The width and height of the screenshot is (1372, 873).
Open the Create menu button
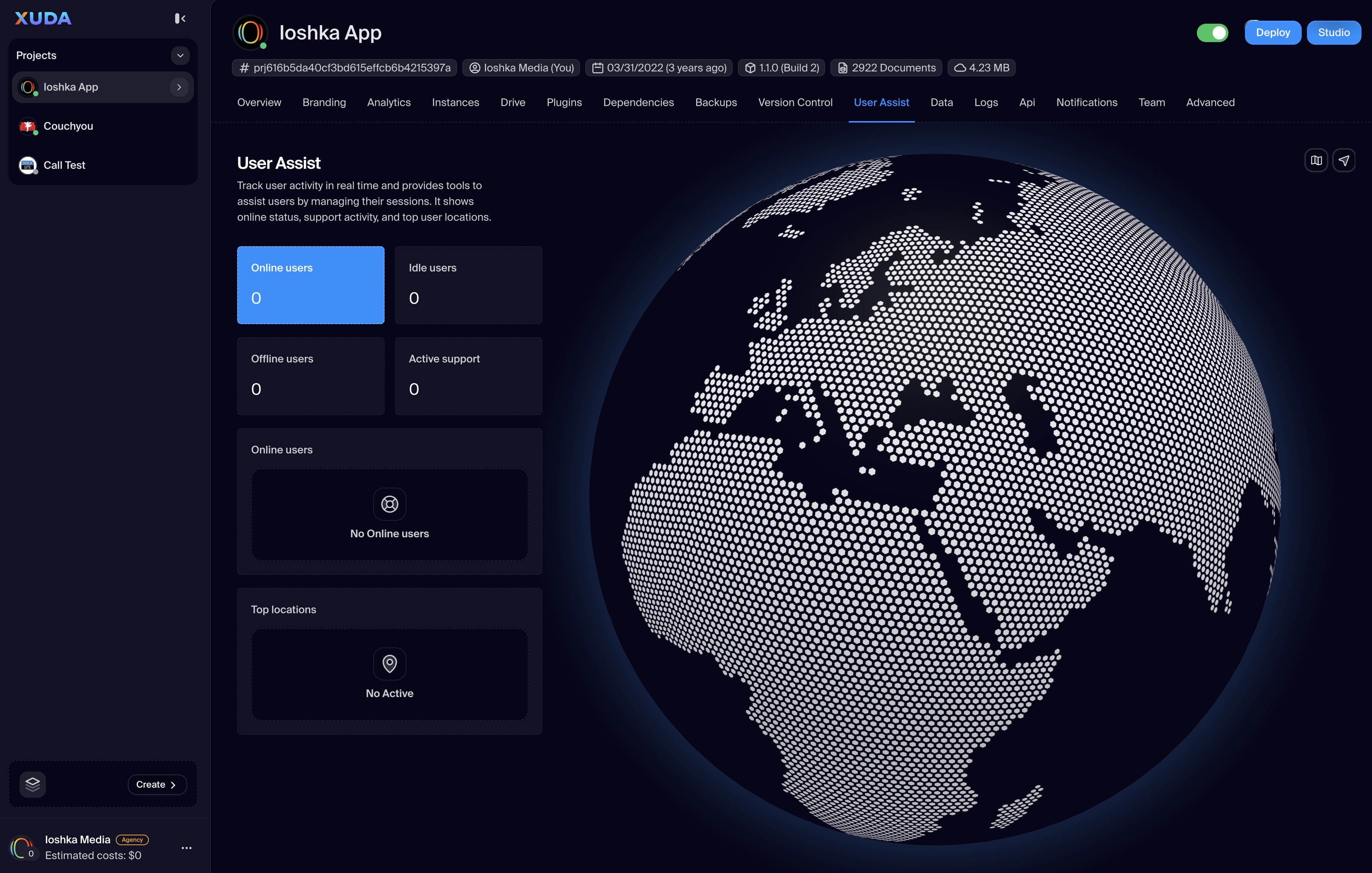point(157,784)
